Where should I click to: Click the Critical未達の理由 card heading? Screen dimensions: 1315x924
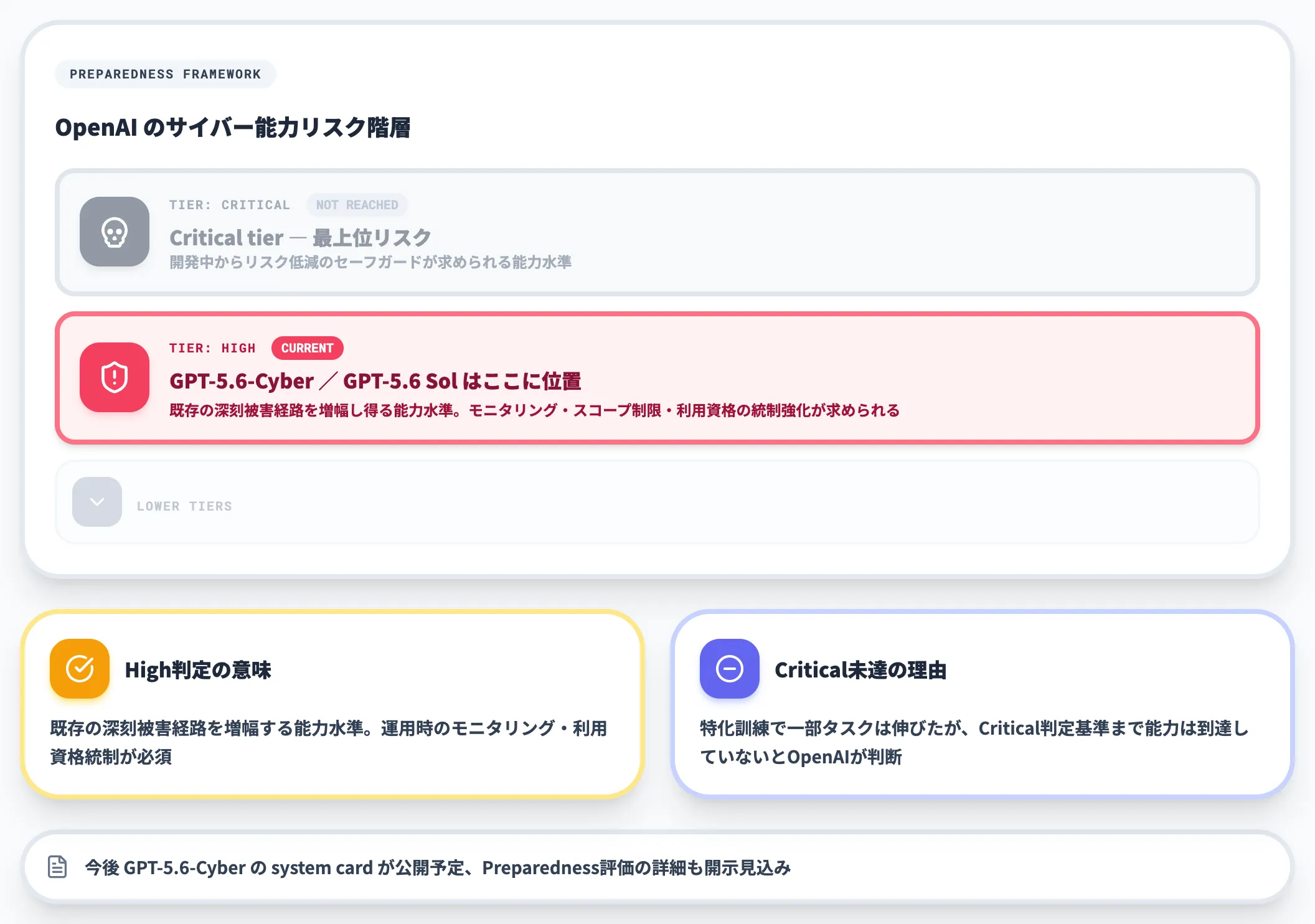(x=860, y=670)
